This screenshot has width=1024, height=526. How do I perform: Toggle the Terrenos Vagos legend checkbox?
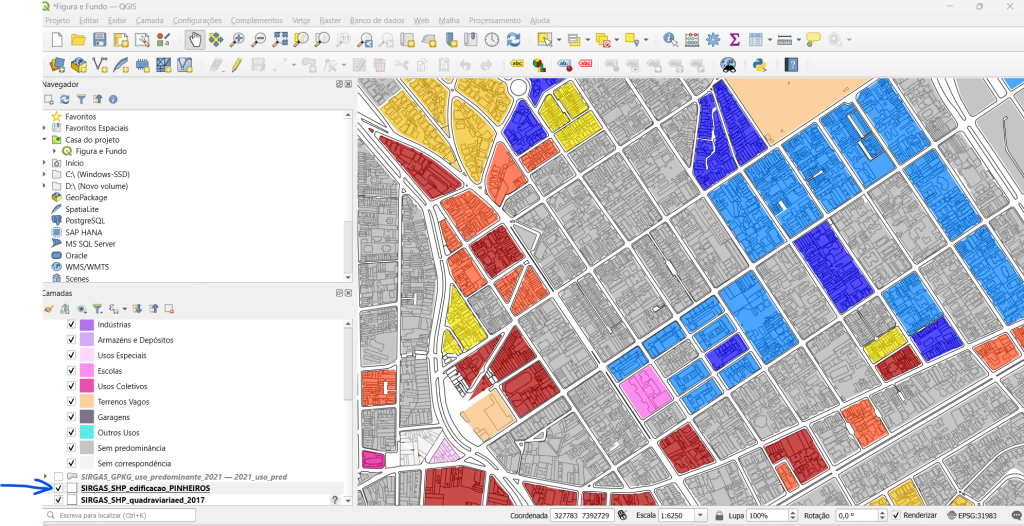coord(71,401)
